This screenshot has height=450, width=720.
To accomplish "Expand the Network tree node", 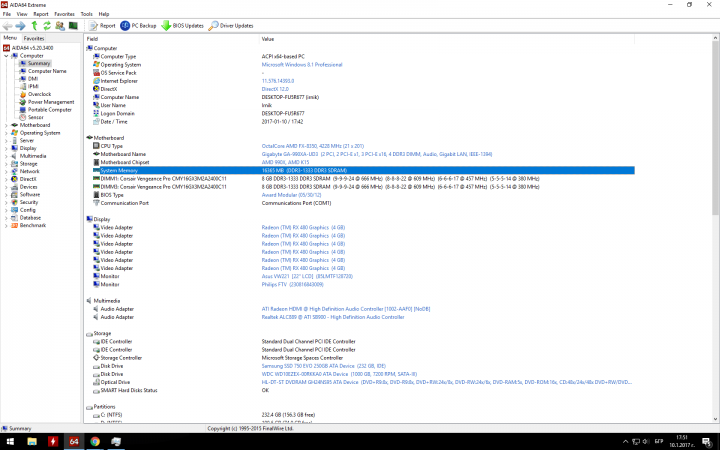I will [x=6, y=171].
